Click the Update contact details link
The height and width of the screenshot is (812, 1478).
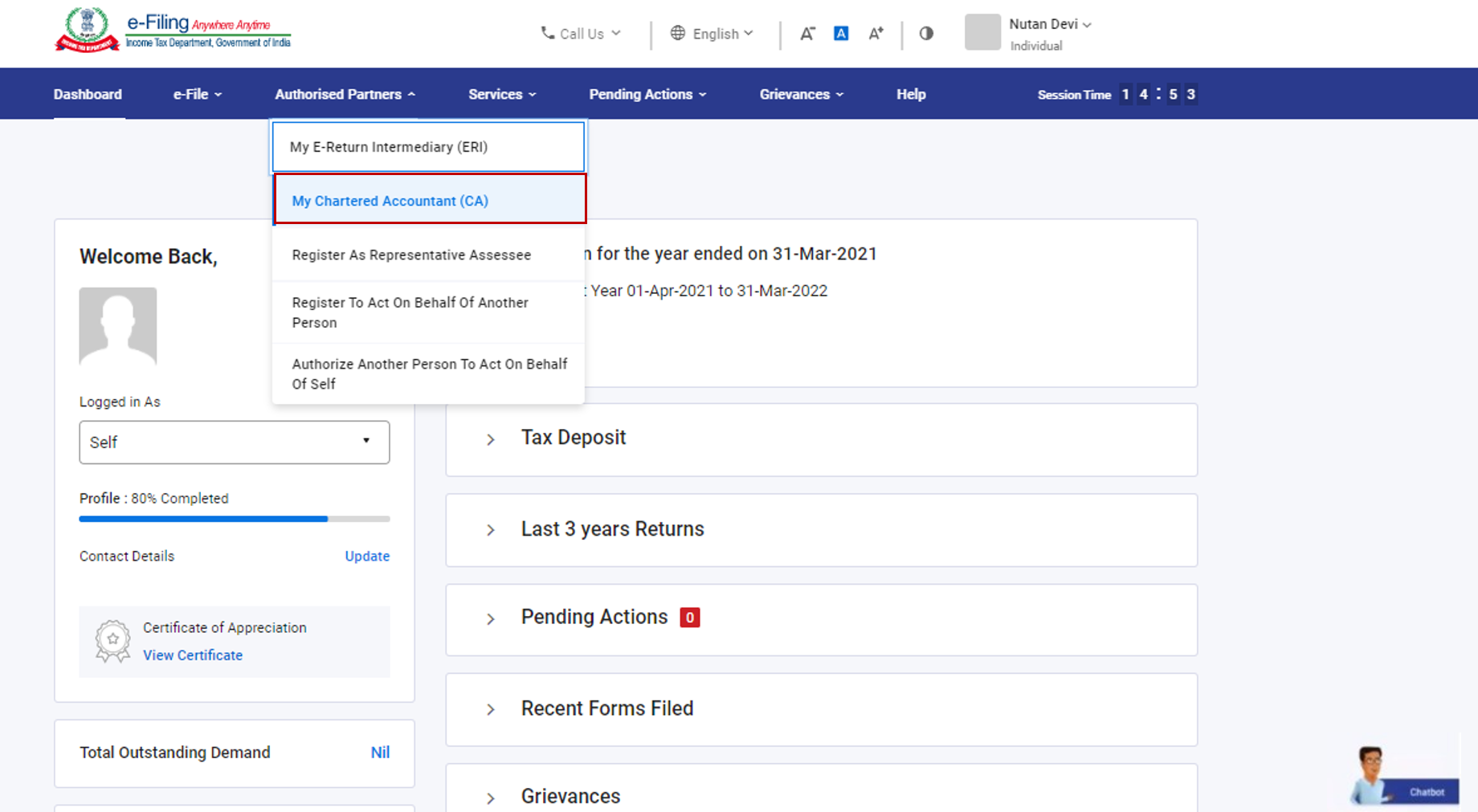tap(367, 556)
